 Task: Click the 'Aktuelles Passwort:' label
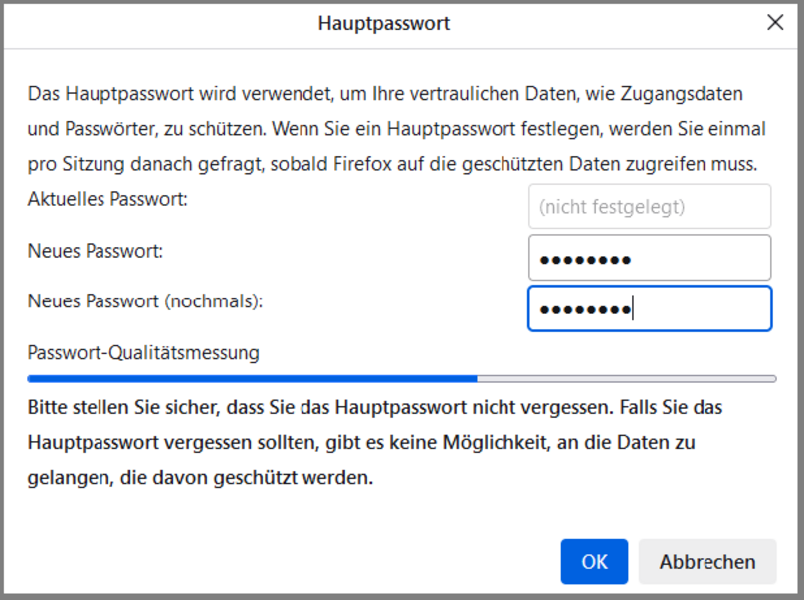(108, 199)
